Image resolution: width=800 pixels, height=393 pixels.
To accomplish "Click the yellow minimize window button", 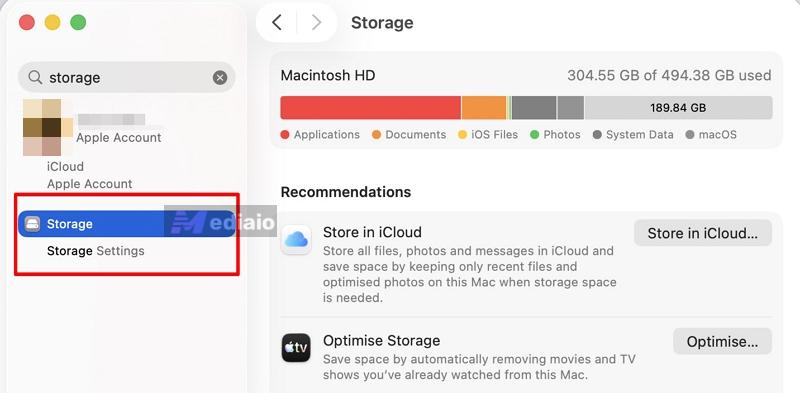I will click(53, 22).
